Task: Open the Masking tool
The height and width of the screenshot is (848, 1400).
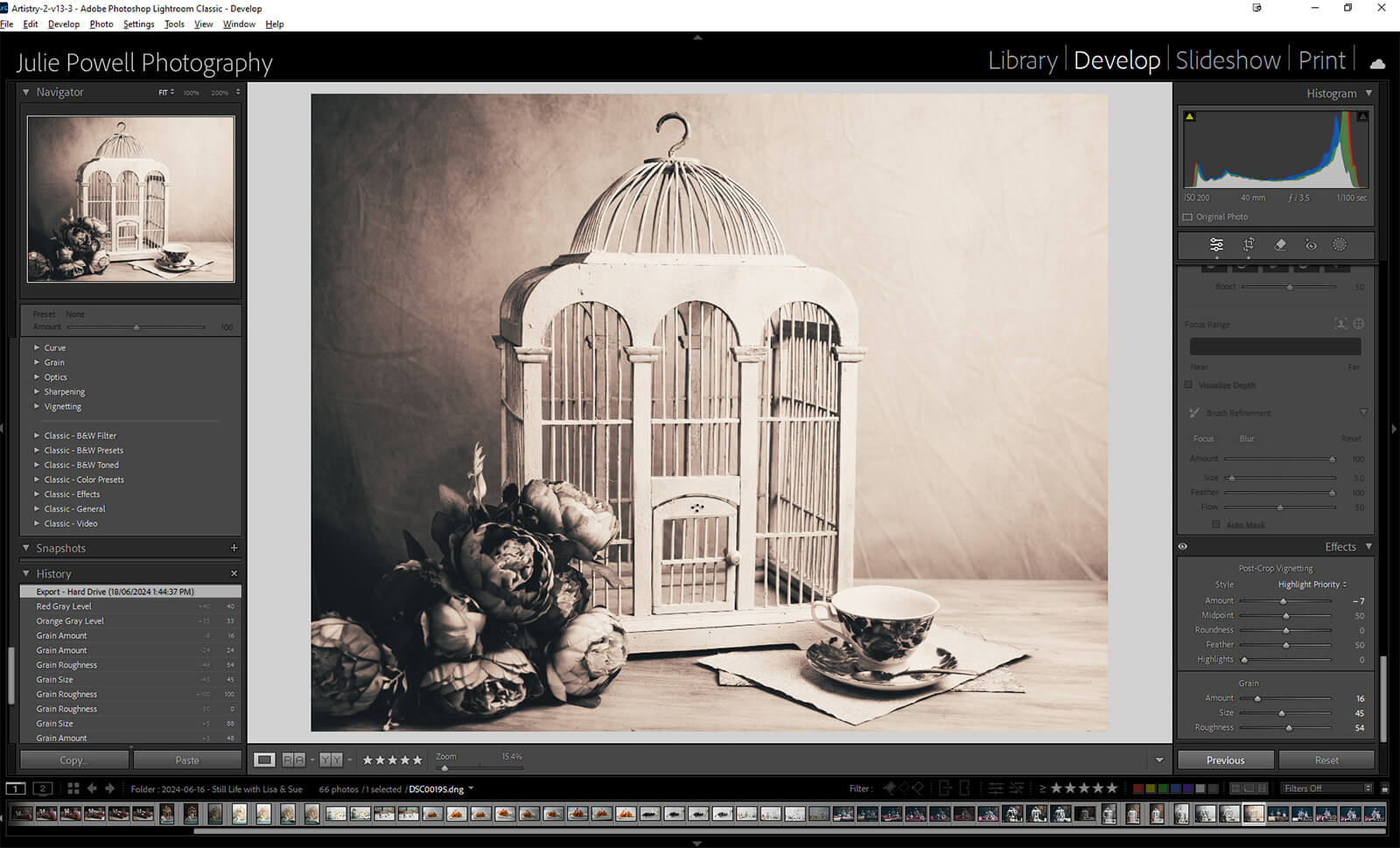Action: [x=1340, y=245]
